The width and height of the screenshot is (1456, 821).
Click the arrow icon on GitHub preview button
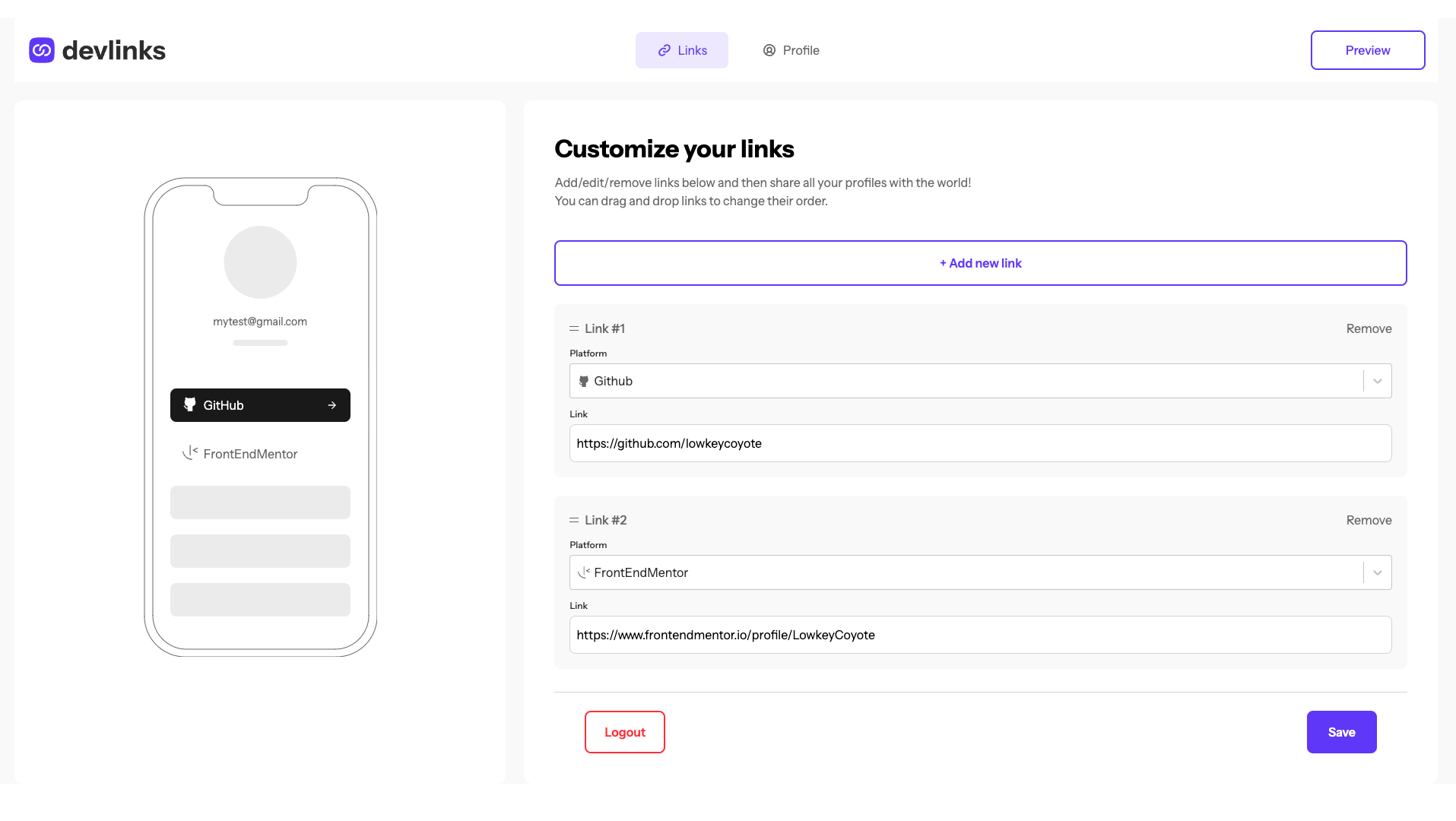coord(332,405)
